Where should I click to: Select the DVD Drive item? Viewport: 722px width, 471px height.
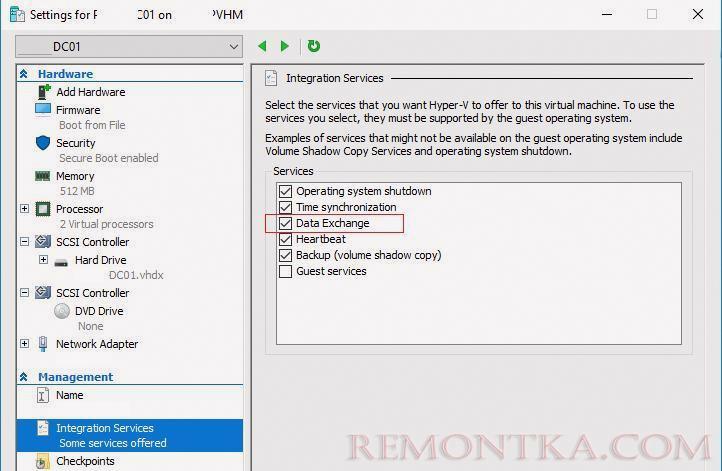pos(99,311)
